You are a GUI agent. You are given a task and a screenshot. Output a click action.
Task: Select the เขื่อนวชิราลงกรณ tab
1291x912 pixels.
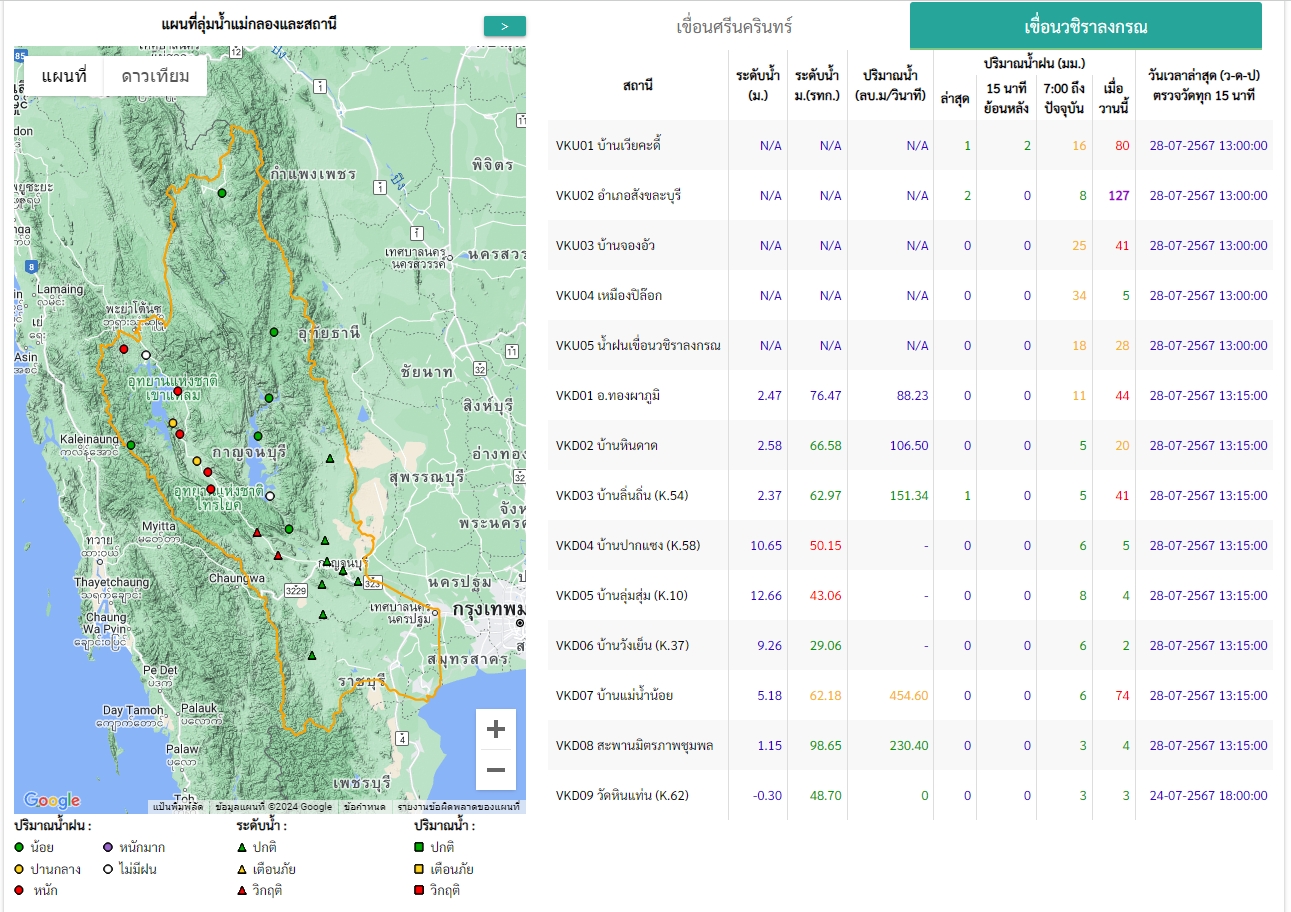(1085, 27)
